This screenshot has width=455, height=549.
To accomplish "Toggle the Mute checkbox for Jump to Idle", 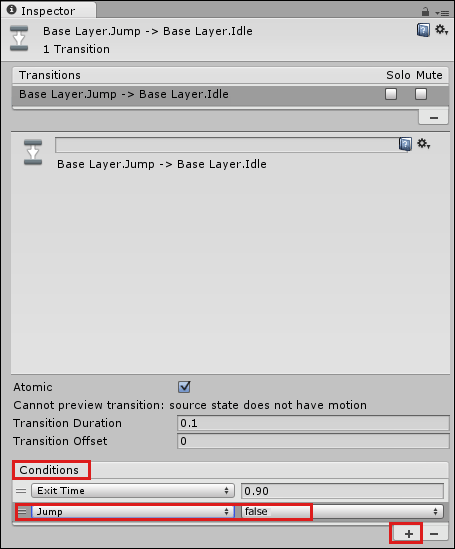I will pyautogui.click(x=421, y=94).
